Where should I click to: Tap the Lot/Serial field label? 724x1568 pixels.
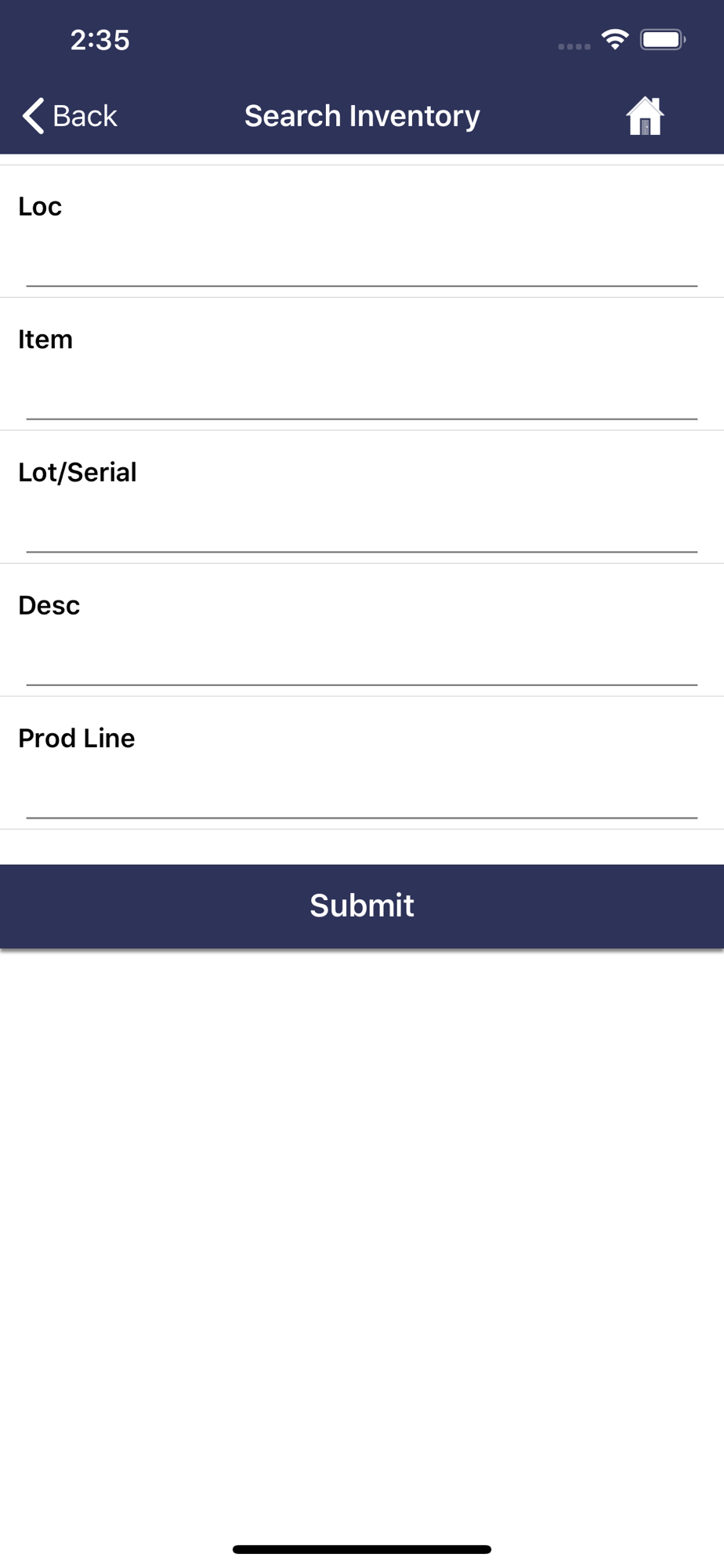point(78,473)
